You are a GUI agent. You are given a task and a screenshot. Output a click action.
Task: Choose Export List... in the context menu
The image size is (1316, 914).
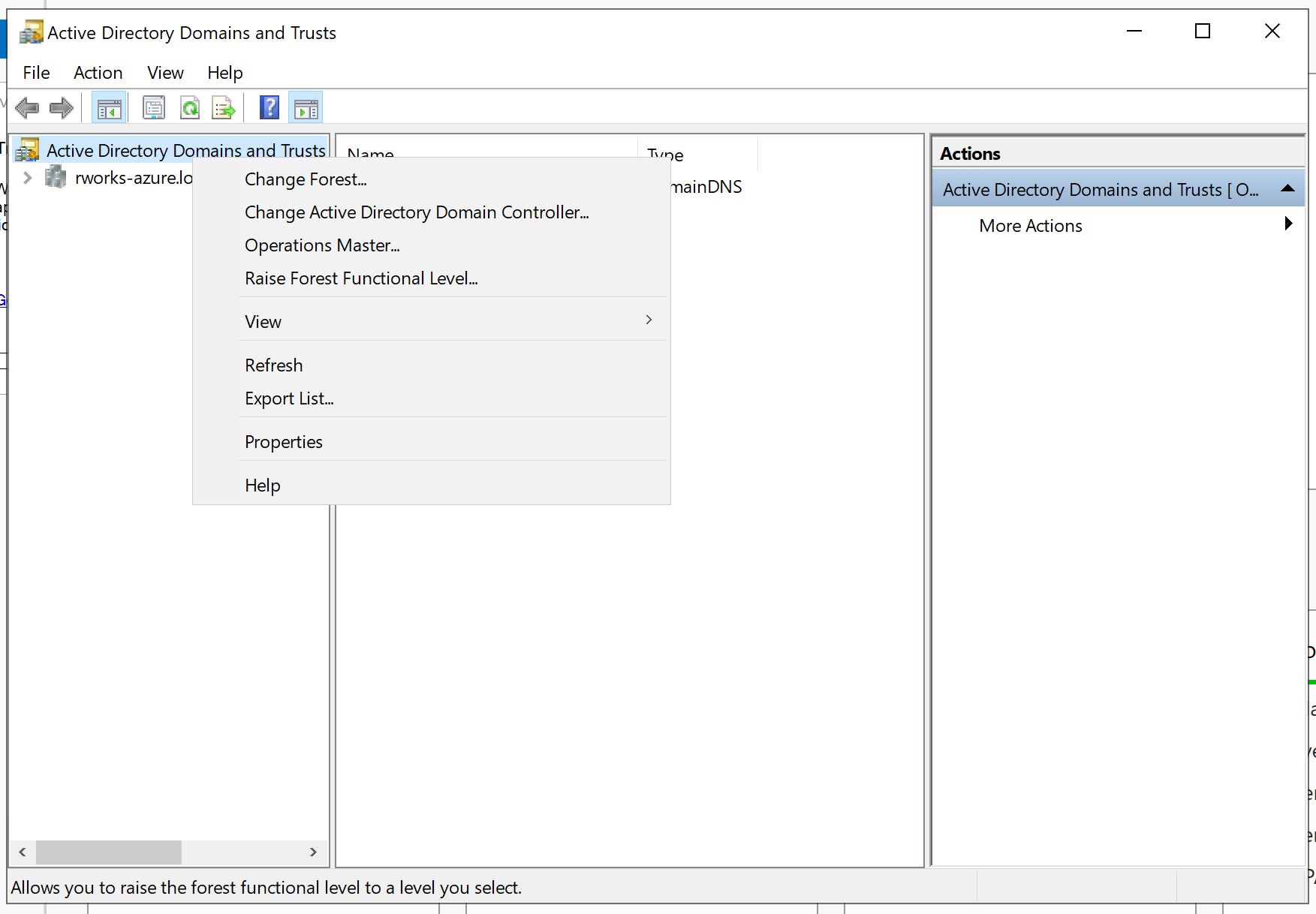[x=431, y=398]
